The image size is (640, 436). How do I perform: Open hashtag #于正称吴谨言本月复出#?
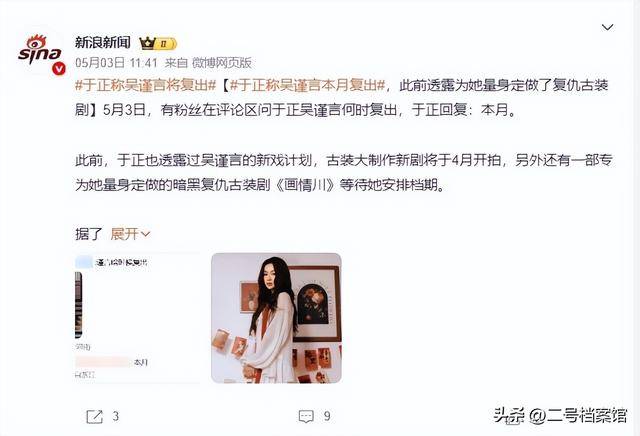click(x=307, y=85)
